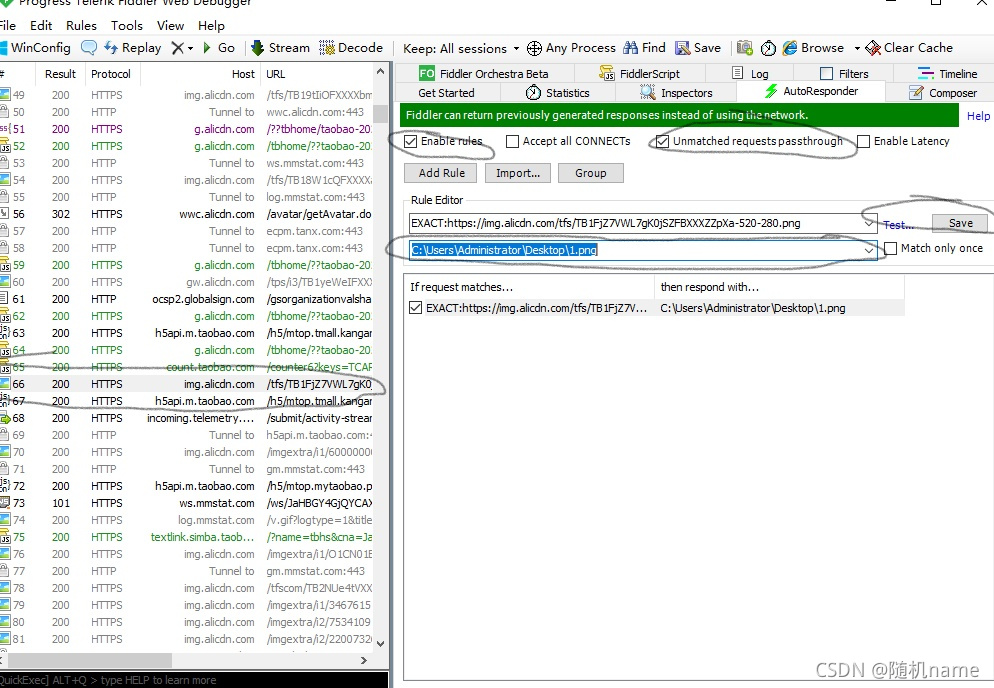994x688 pixels.
Task: Toggle Unmatched requests passthrough checkbox
Action: point(662,141)
